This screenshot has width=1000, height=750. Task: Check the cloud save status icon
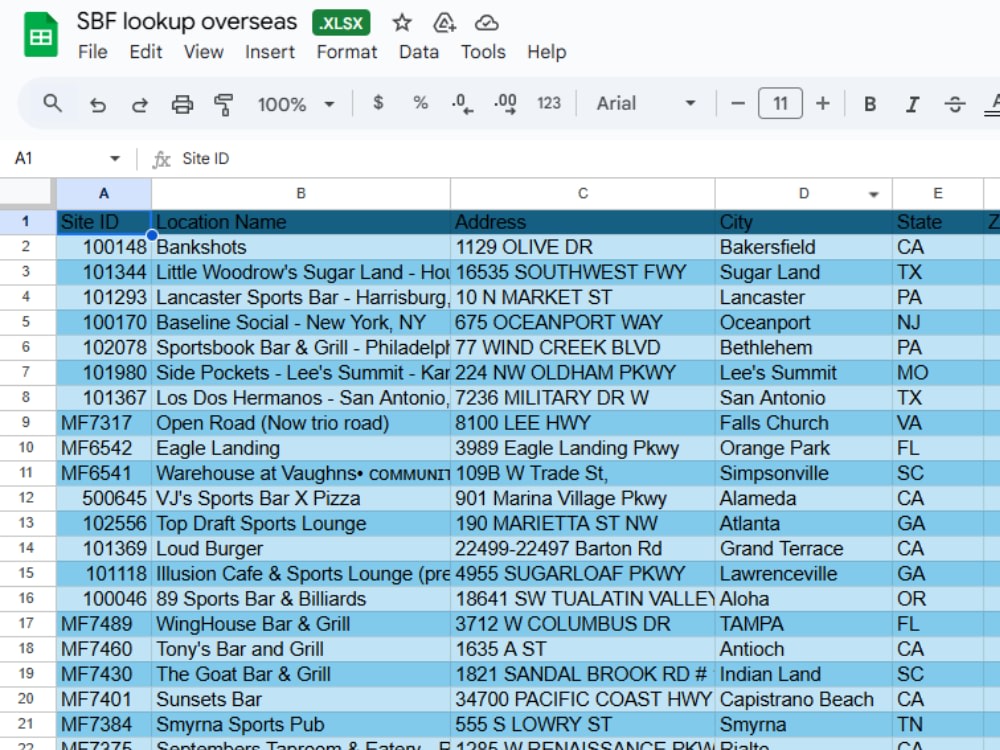(x=487, y=23)
